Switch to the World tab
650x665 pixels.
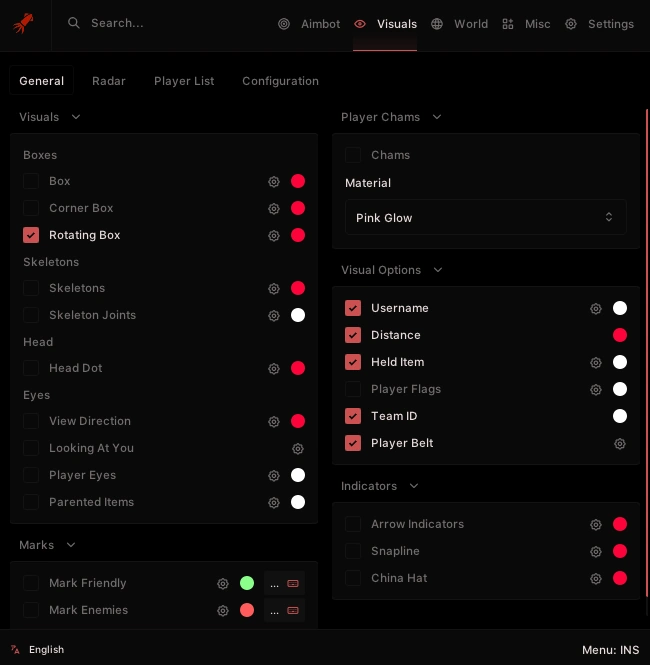pyautogui.click(x=459, y=24)
